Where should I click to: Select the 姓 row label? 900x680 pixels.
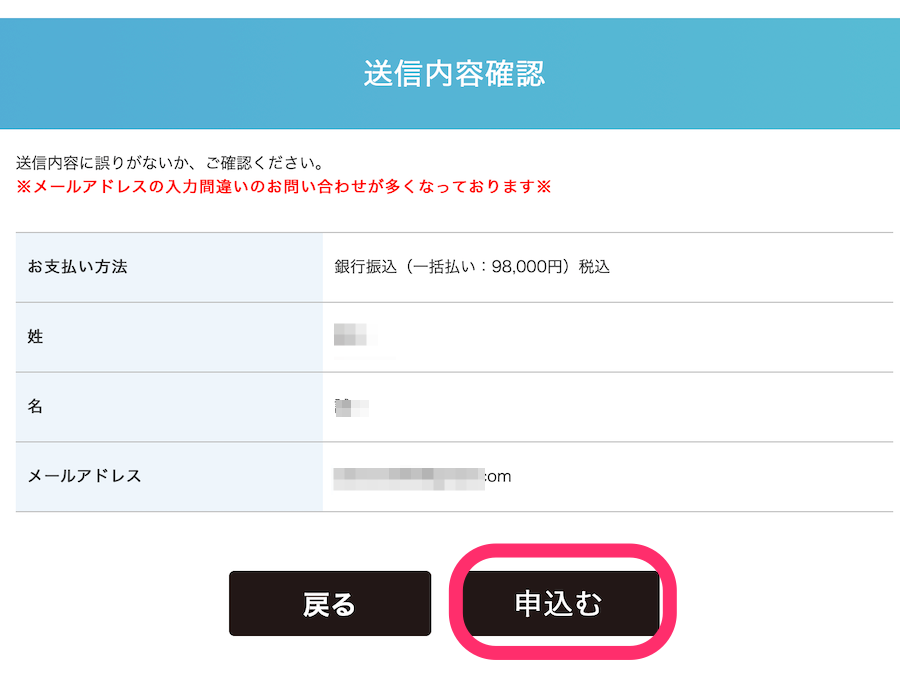point(36,337)
